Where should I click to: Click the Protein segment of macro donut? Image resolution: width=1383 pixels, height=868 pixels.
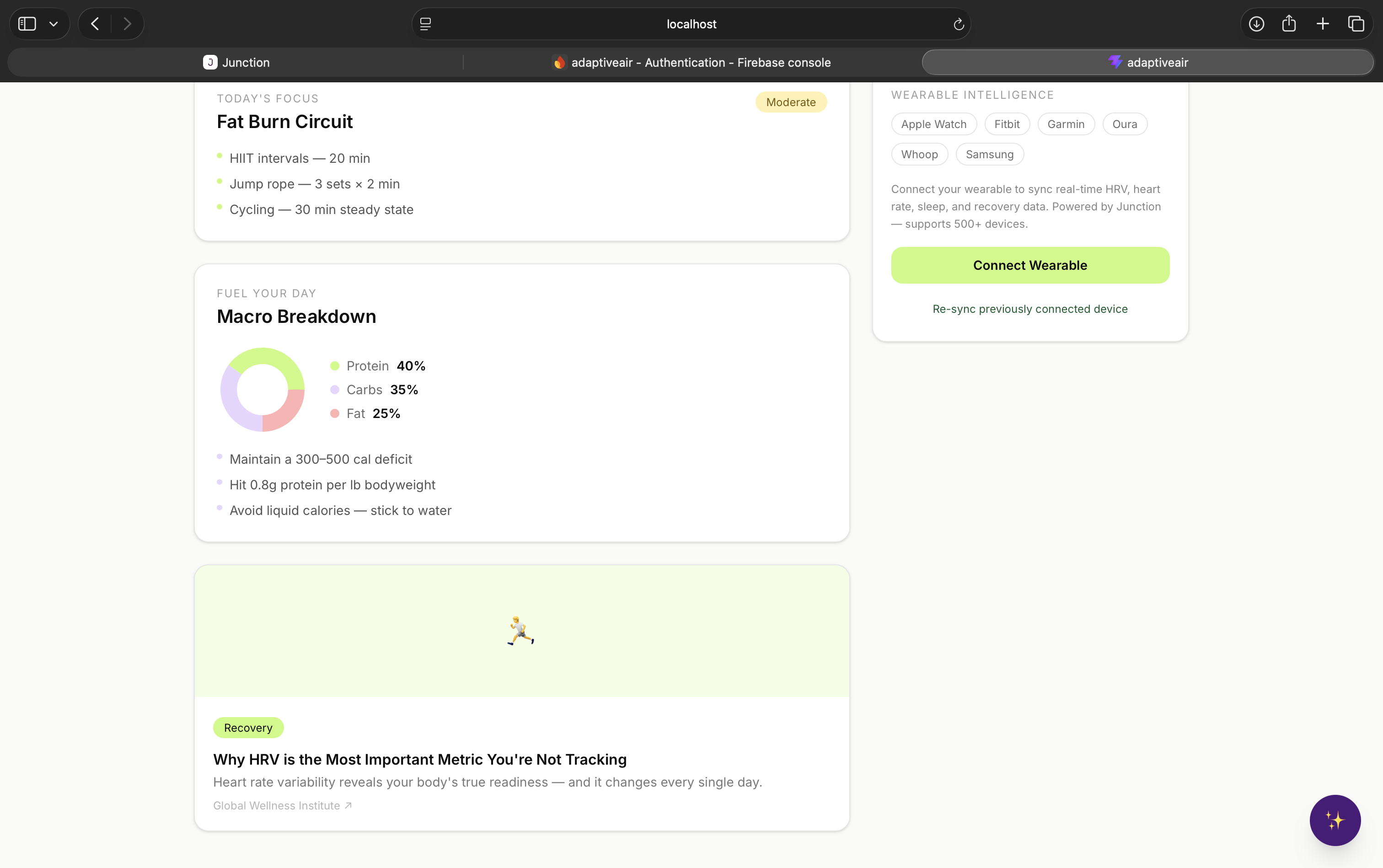click(x=274, y=358)
